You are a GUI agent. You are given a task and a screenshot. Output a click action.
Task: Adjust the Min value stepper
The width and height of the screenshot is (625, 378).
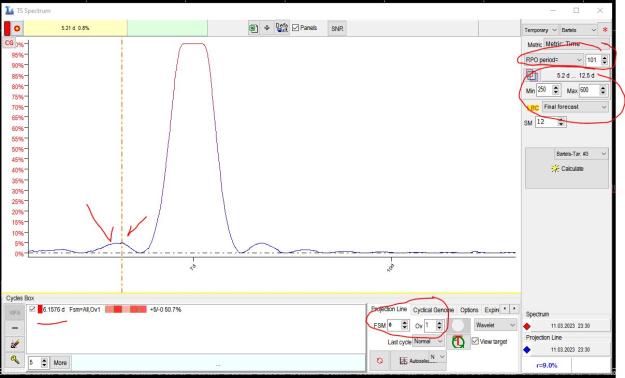click(556, 90)
